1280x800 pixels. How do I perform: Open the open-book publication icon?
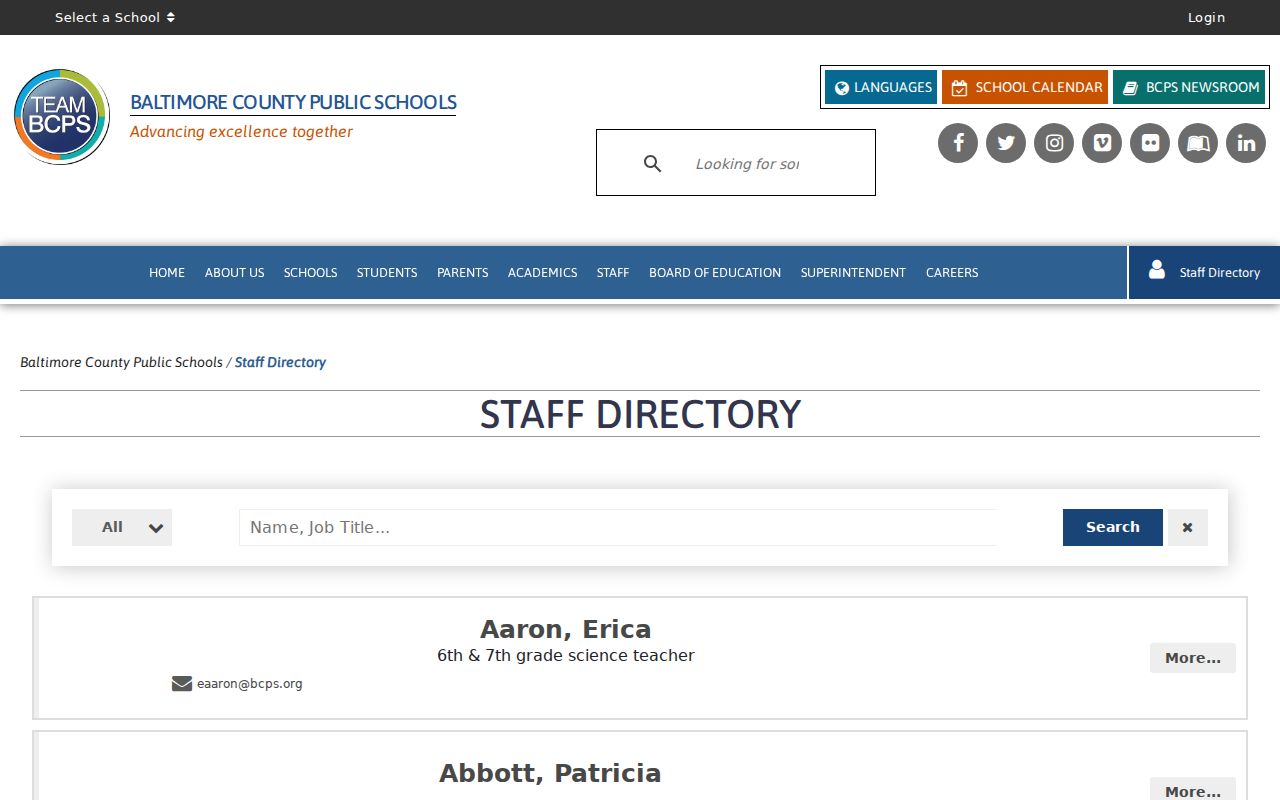pyautogui.click(x=1198, y=143)
